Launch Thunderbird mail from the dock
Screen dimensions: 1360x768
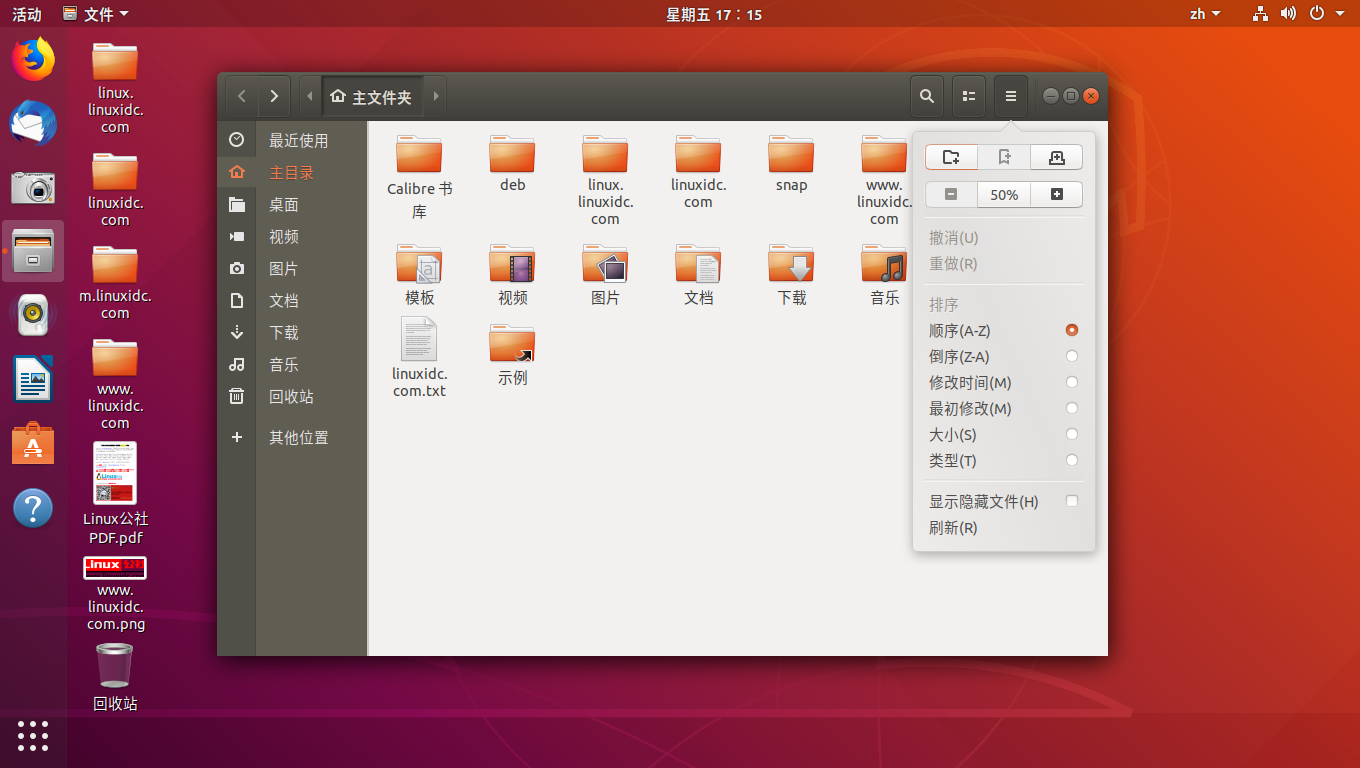click(x=33, y=124)
